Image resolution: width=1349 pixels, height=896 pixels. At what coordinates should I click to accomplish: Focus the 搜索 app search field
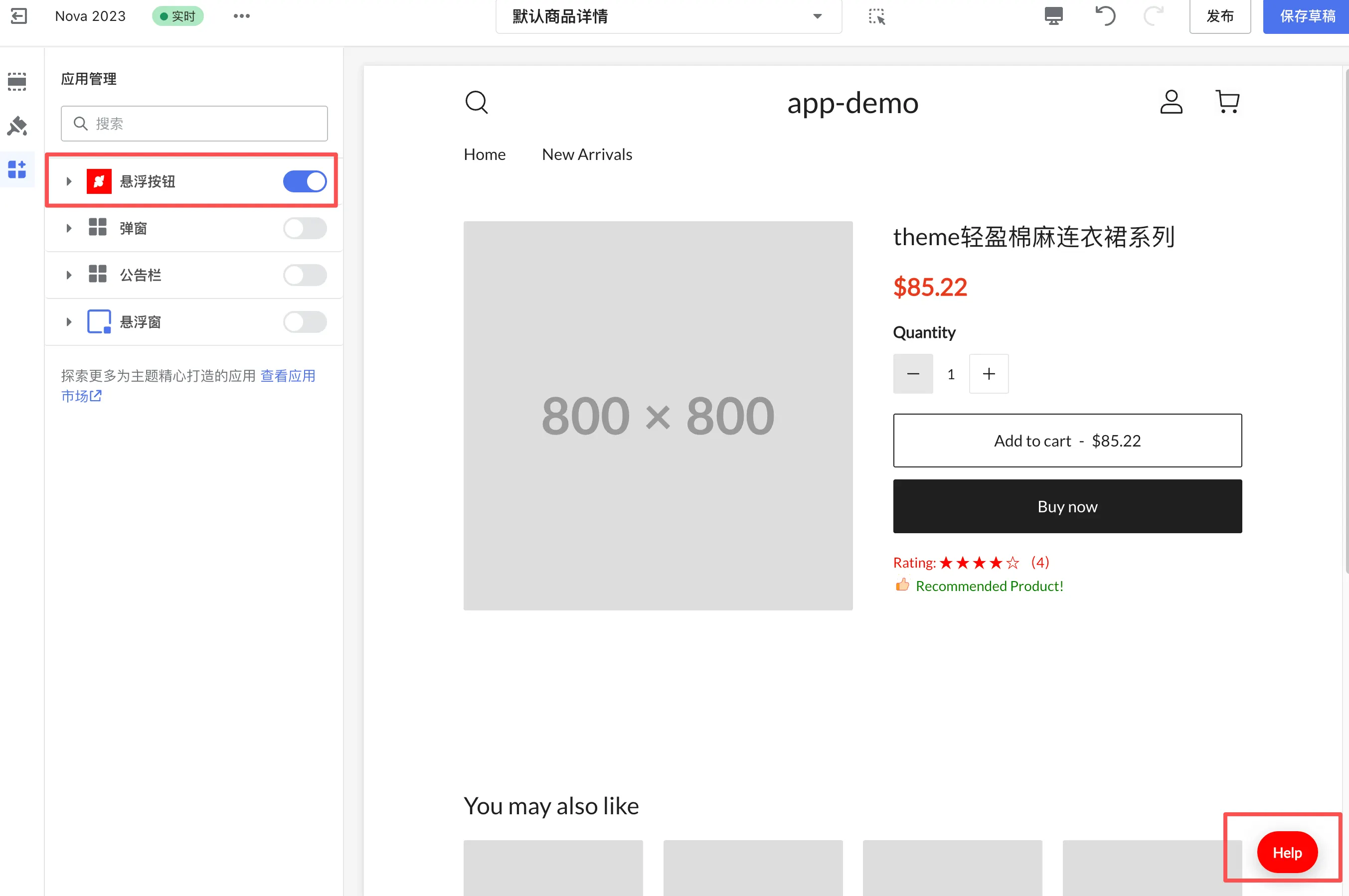194,124
